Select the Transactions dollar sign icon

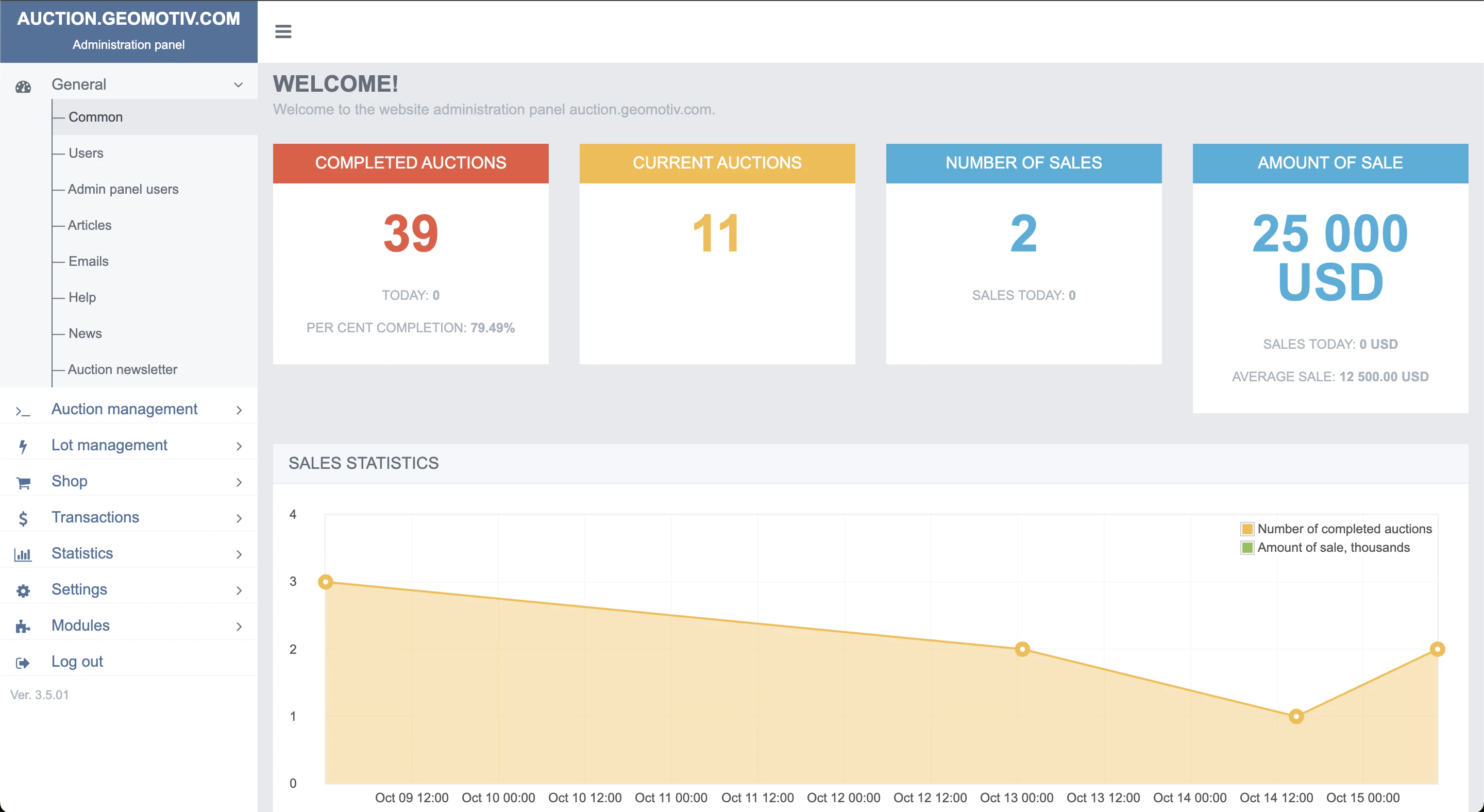23,519
